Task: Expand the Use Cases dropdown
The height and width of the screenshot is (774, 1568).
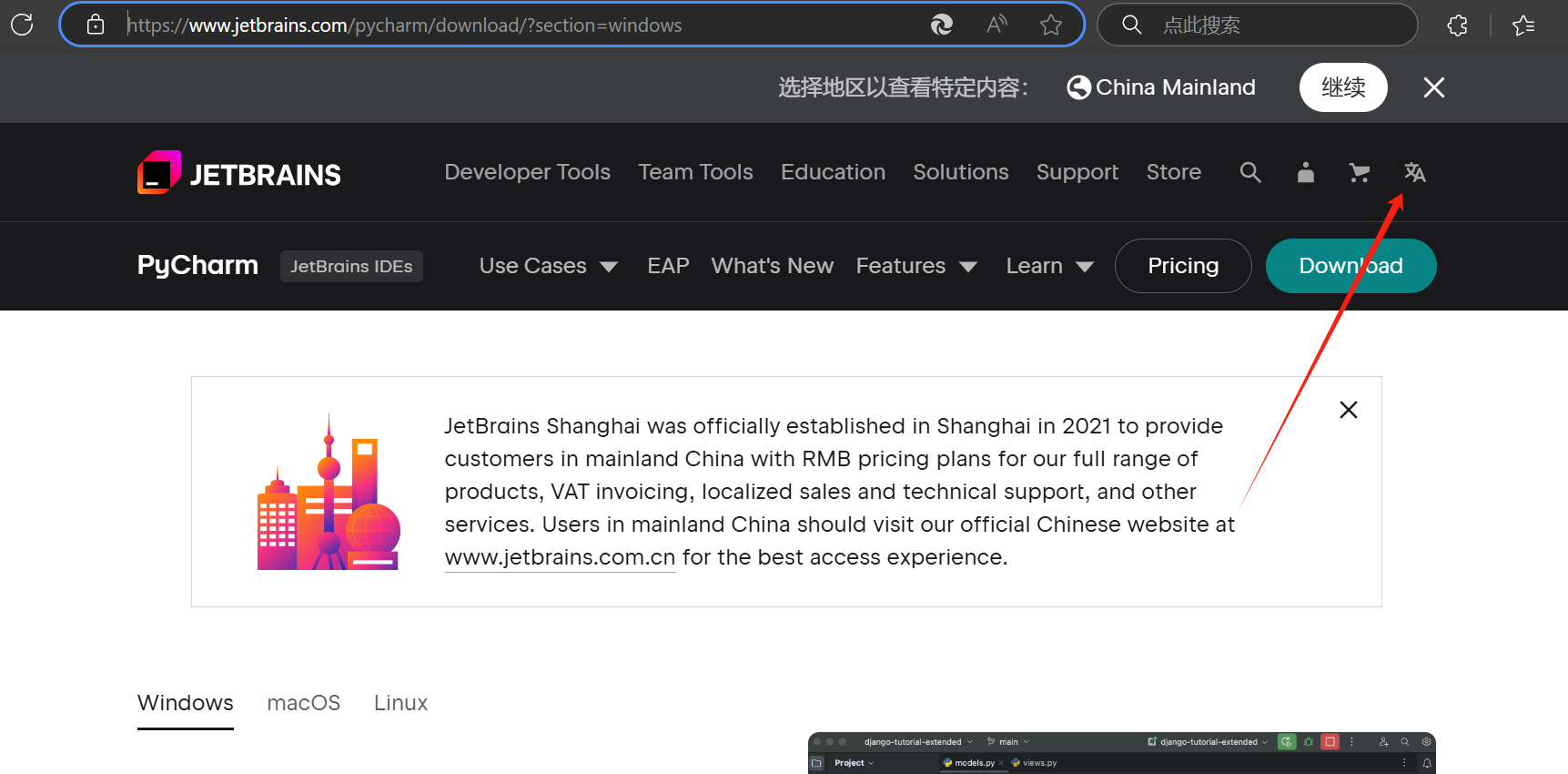Action: 549,266
